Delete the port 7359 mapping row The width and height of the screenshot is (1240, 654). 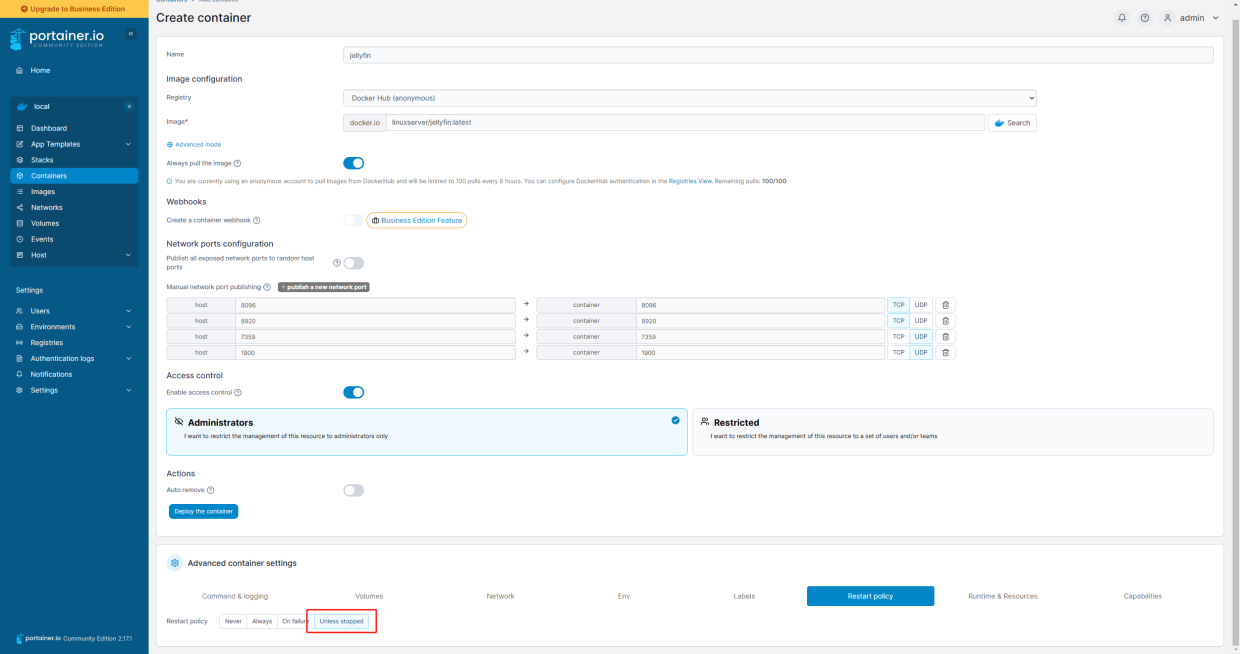pos(946,337)
